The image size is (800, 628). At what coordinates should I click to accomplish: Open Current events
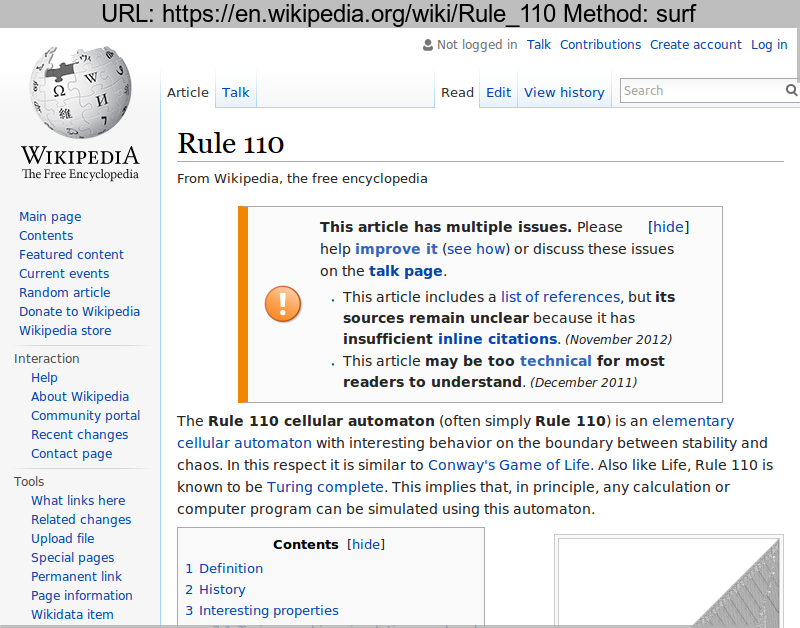click(x=64, y=273)
